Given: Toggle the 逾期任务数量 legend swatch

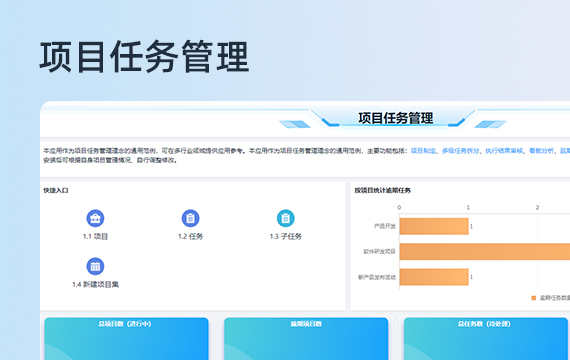Looking at the screenshot, I should (x=534, y=298).
